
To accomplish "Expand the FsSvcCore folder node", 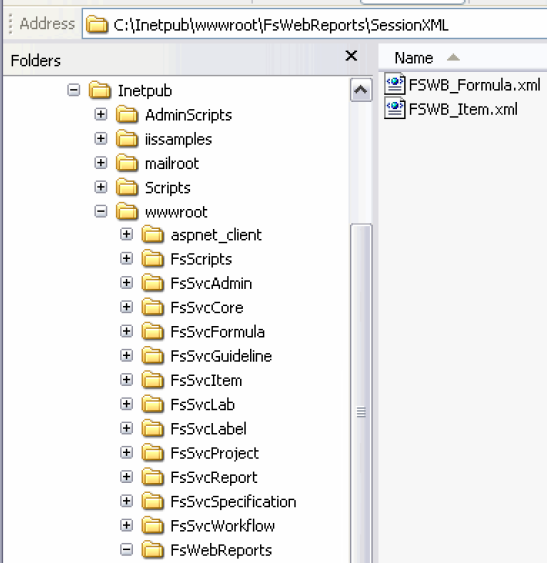I will click(x=126, y=307).
